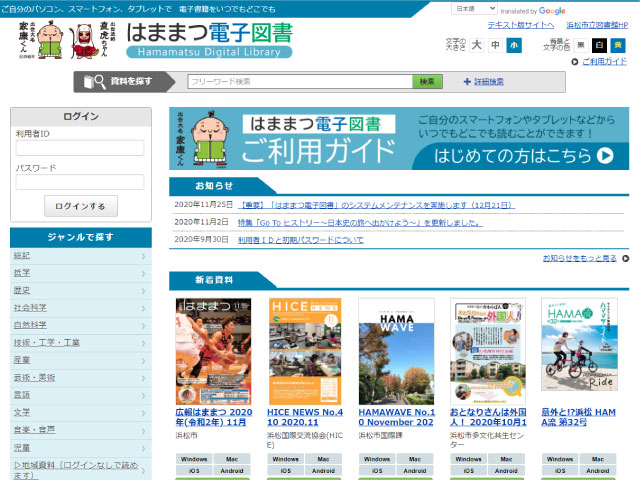
Task: Expand the 技術・工学・工業 genre chevron
Action: click(x=144, y=343)
